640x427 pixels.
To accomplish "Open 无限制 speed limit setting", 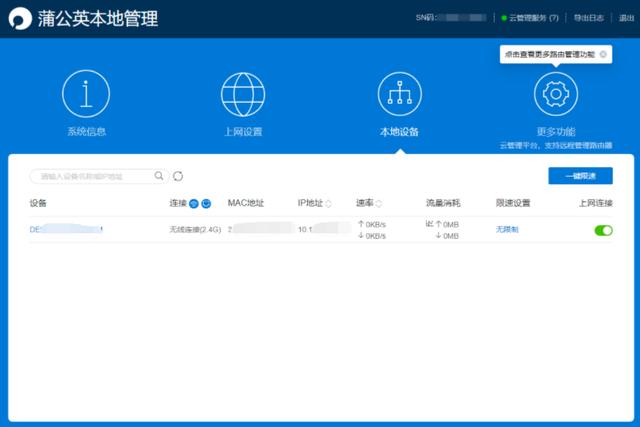I will [x=507, y=229].
